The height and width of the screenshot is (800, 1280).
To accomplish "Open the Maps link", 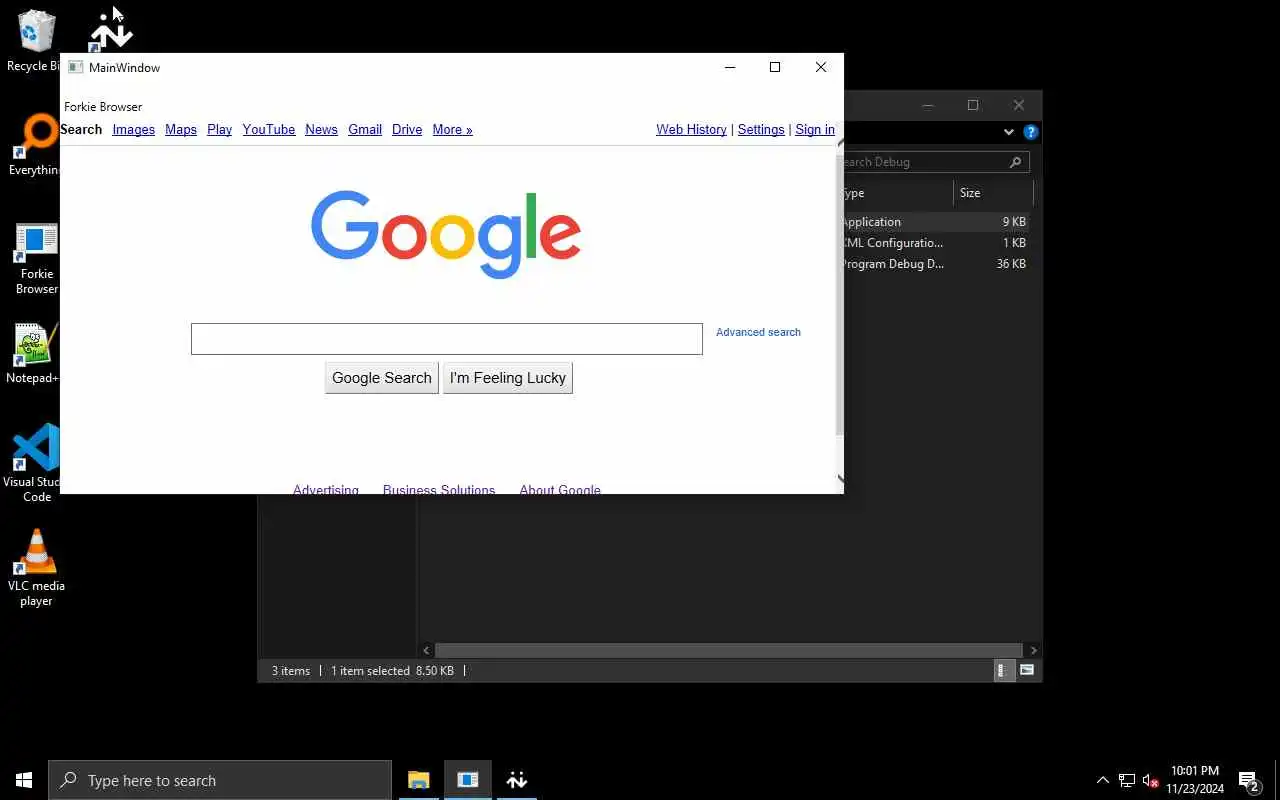I will click(181, 129).
